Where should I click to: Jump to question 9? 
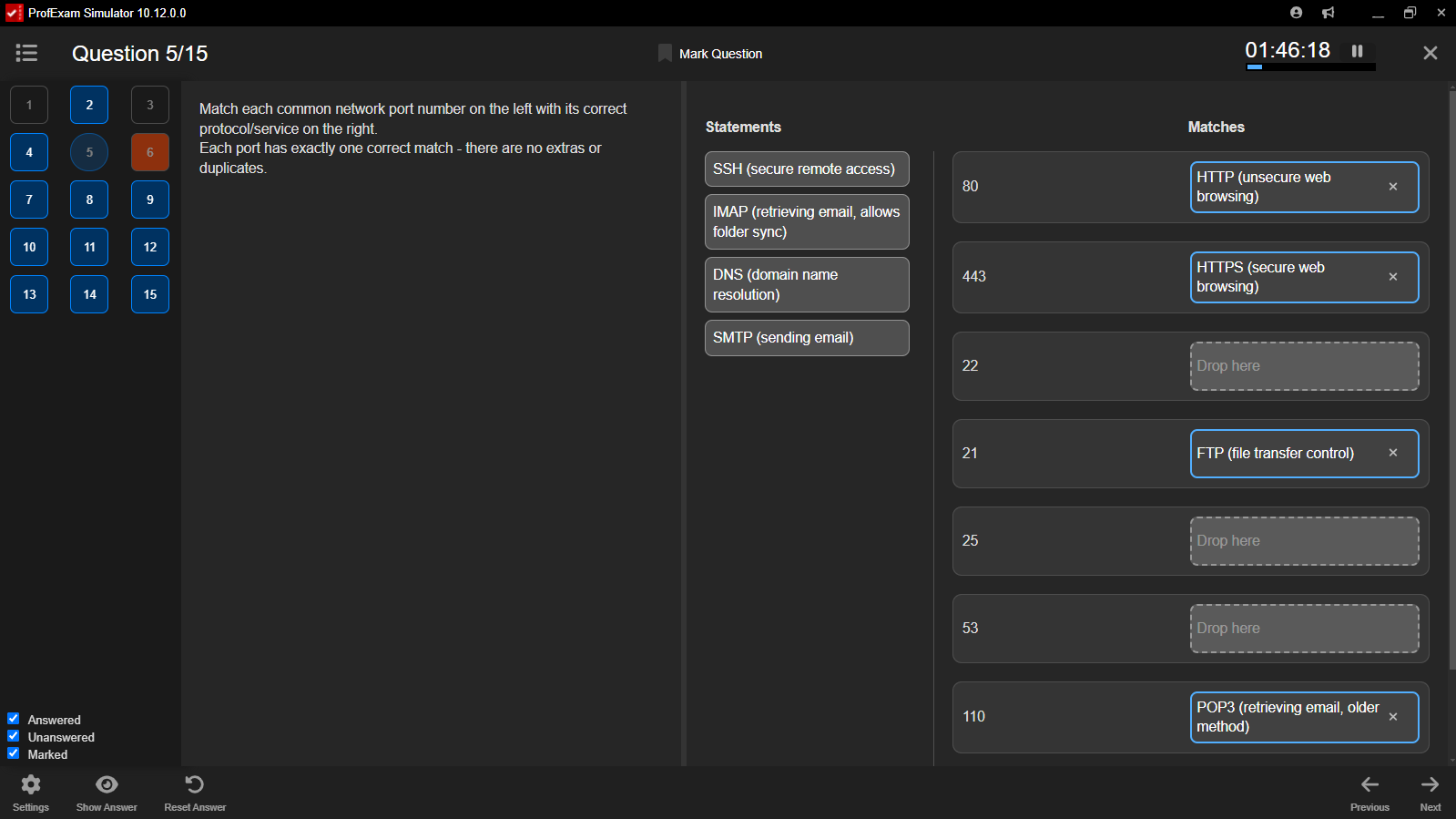(150, 200)
